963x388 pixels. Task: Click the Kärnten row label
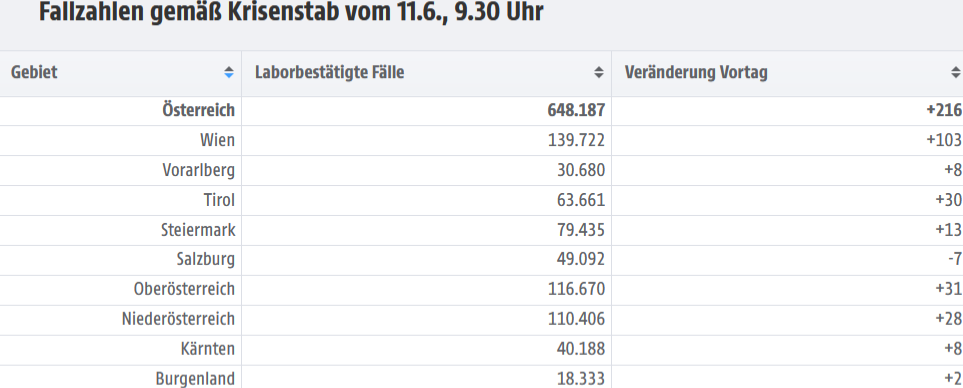pos(208,349)
